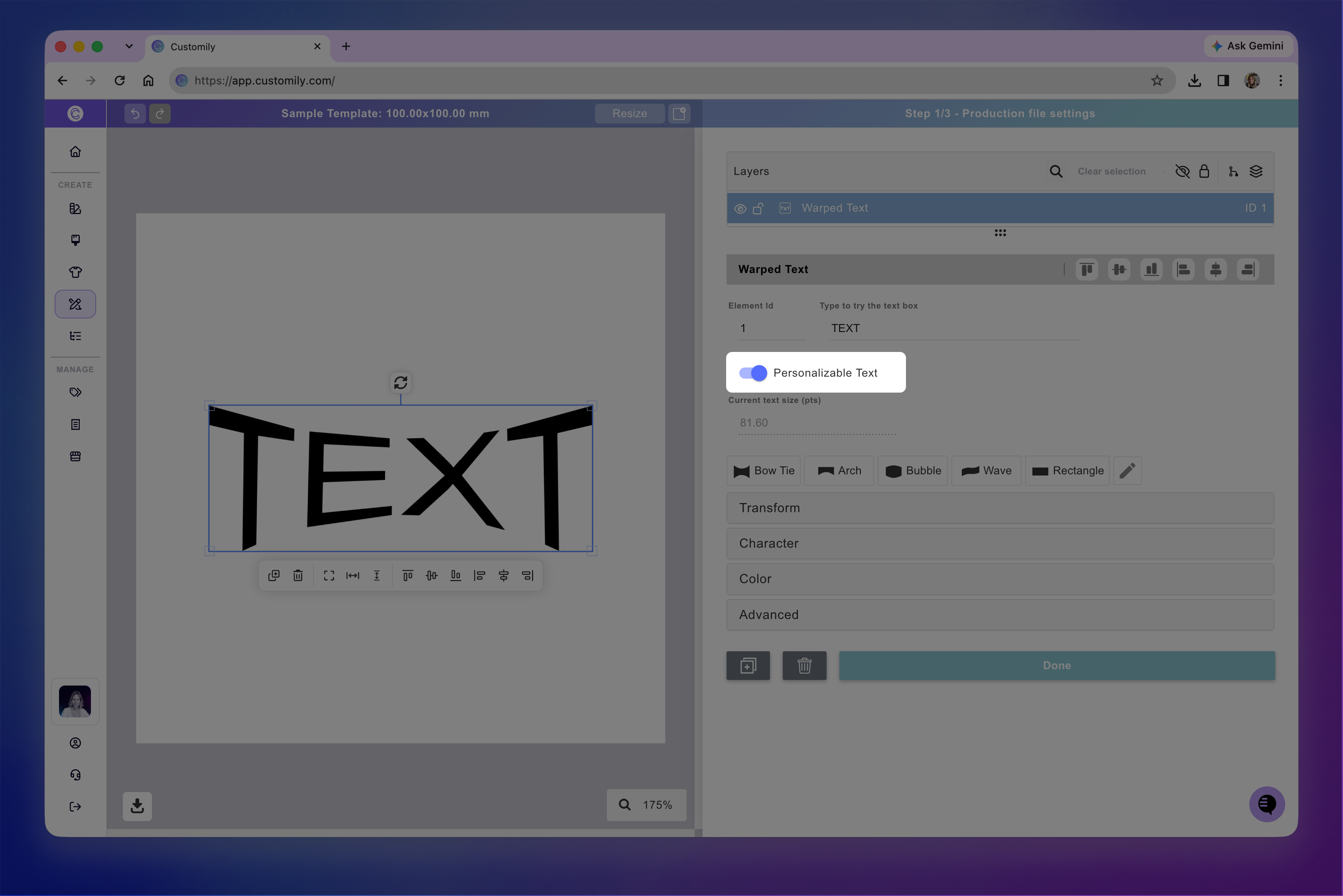Image resolution: width=1343 pixels, height=896 pixels.
Task: Click Clear selection in Layers panel
Action: click(1111, 171)
